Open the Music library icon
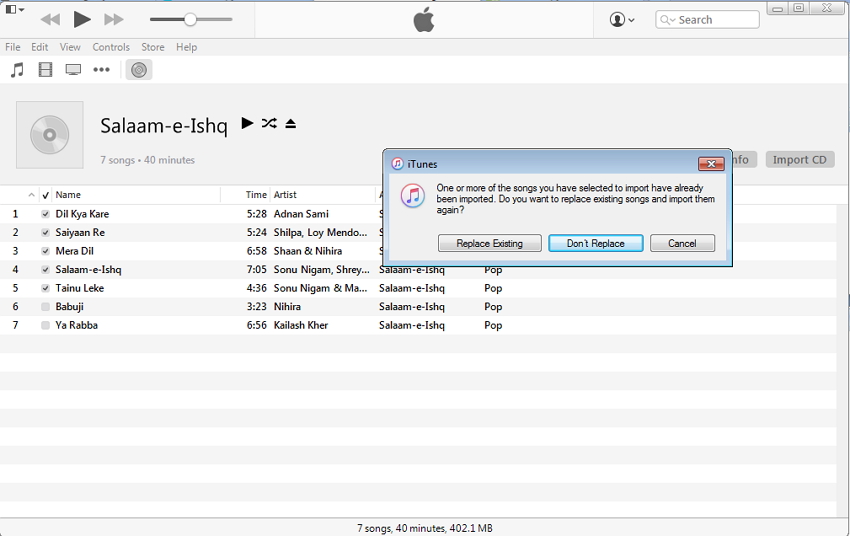850x536 pixels. tap(17, 70)
